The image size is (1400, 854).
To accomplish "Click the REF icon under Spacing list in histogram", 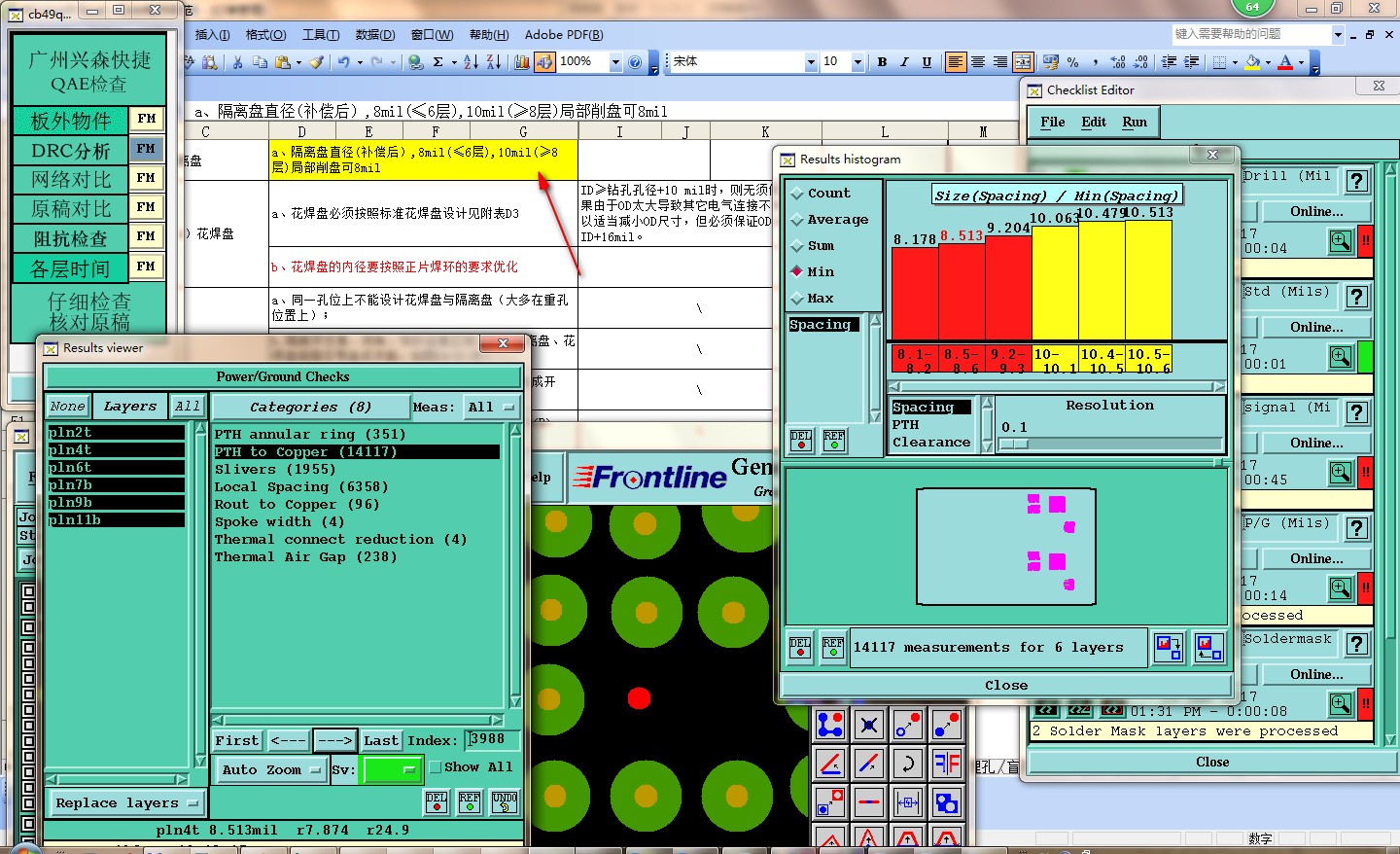I will point(834,441).
